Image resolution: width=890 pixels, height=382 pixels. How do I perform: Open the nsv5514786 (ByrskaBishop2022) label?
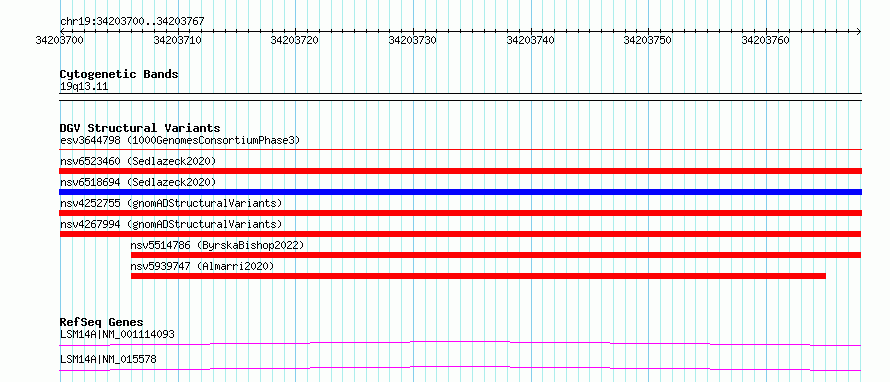coord(217,245)
